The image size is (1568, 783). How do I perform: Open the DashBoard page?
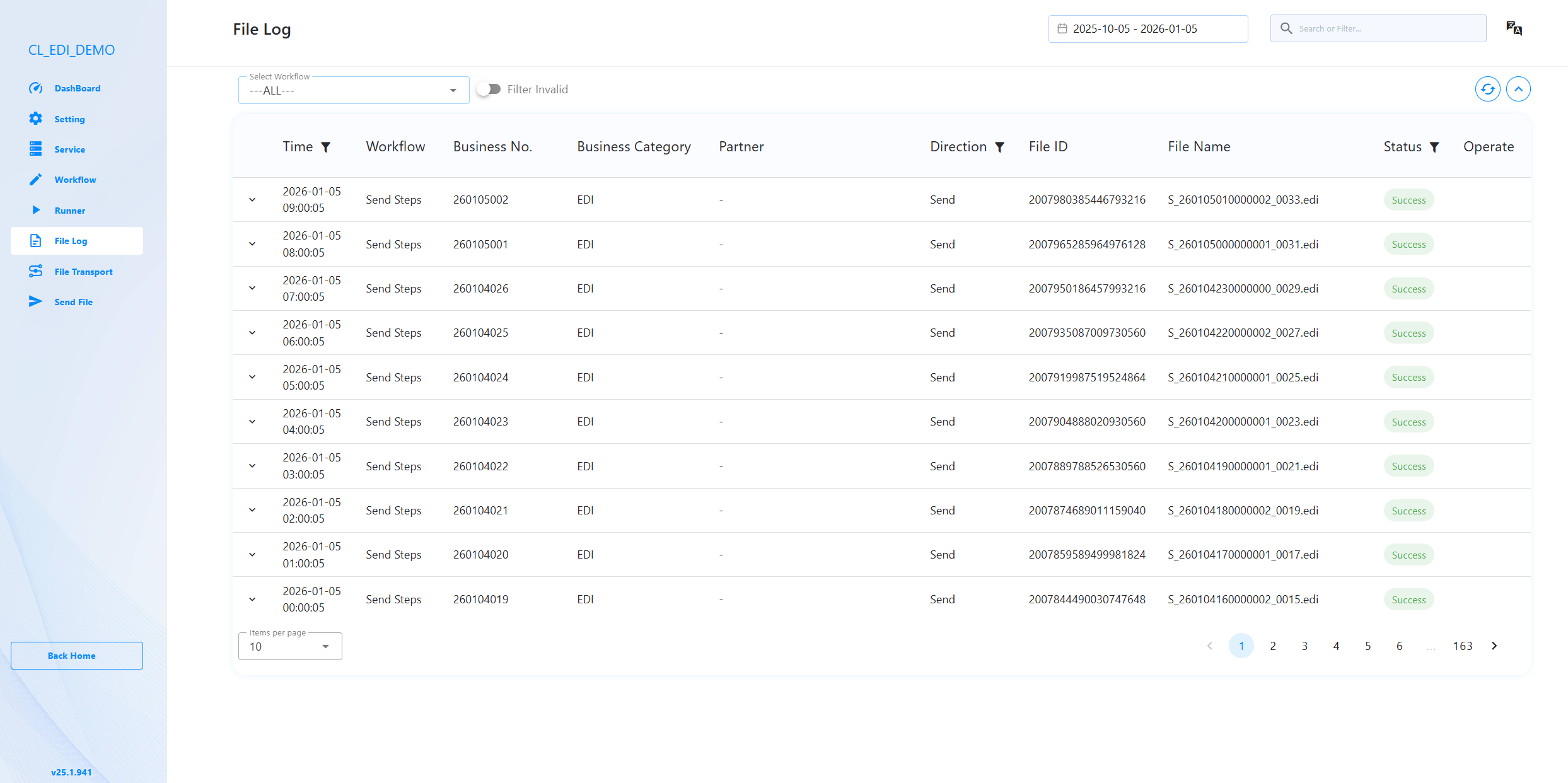point(77,88)
